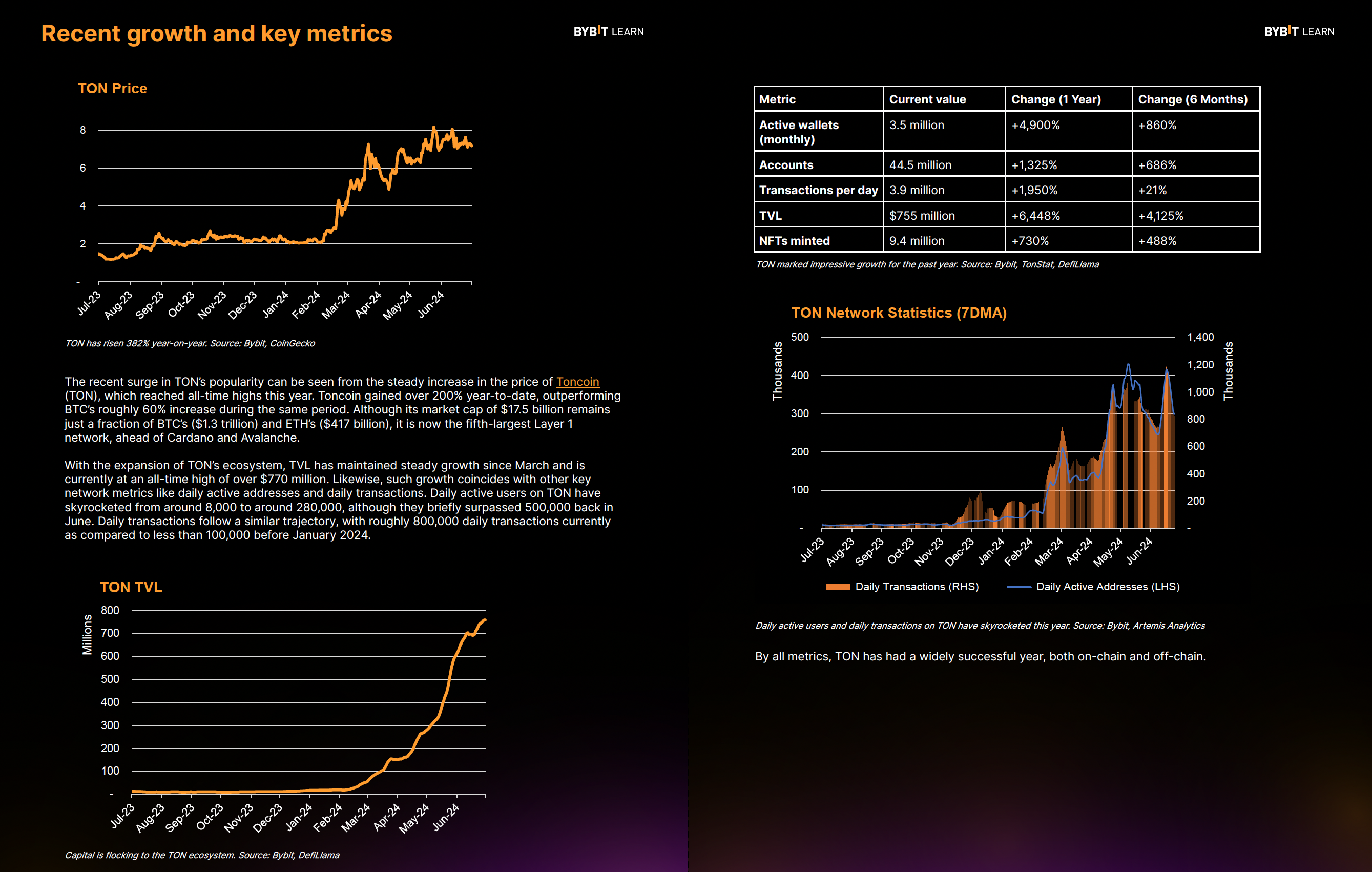Viewport: 1372px width, 872px height.
Task: Select the Daily Active Addresses (LHS) legend line
Action: tap(1018, 587)
